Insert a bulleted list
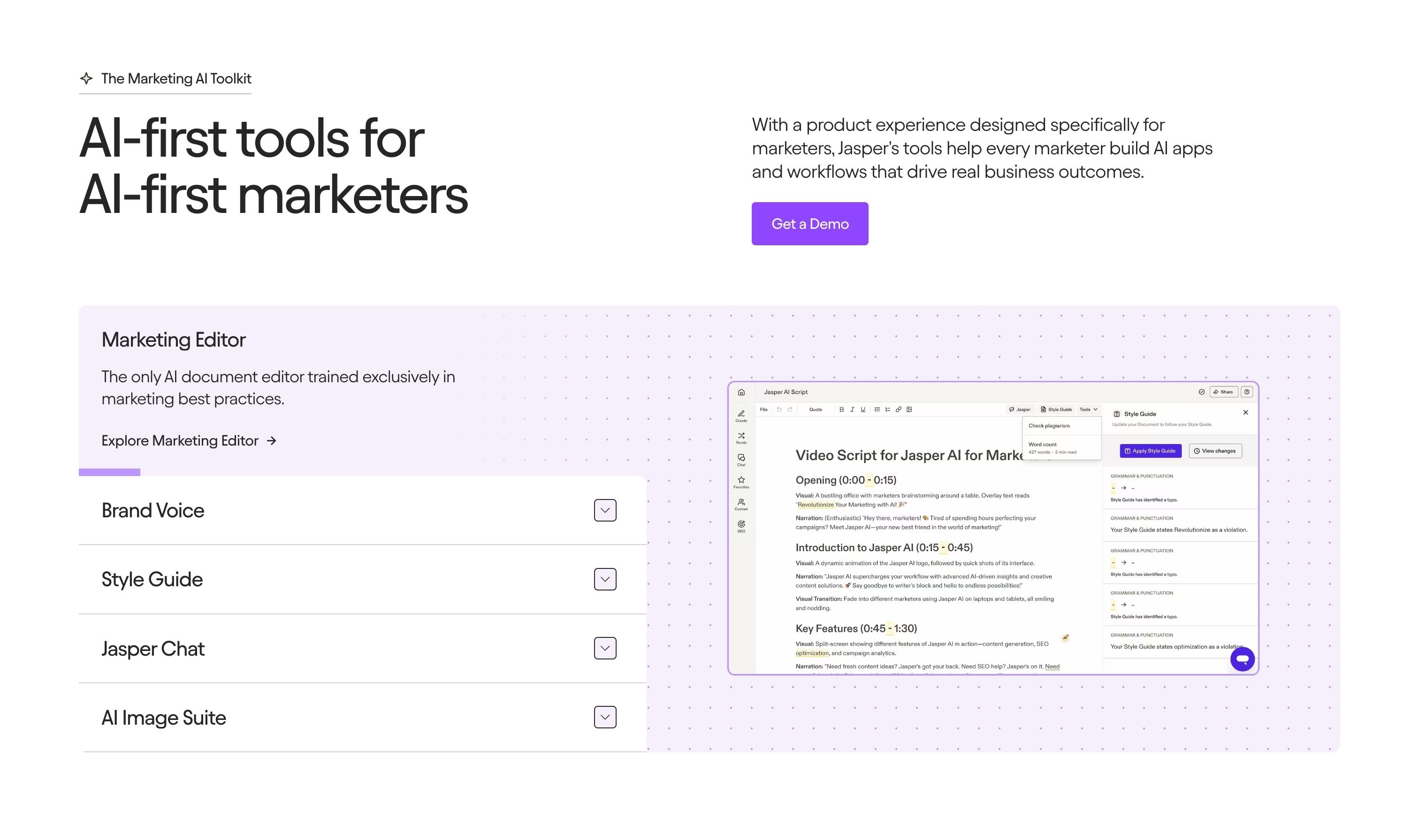This screenshot has width=1419, height=840. coord(877,409)
